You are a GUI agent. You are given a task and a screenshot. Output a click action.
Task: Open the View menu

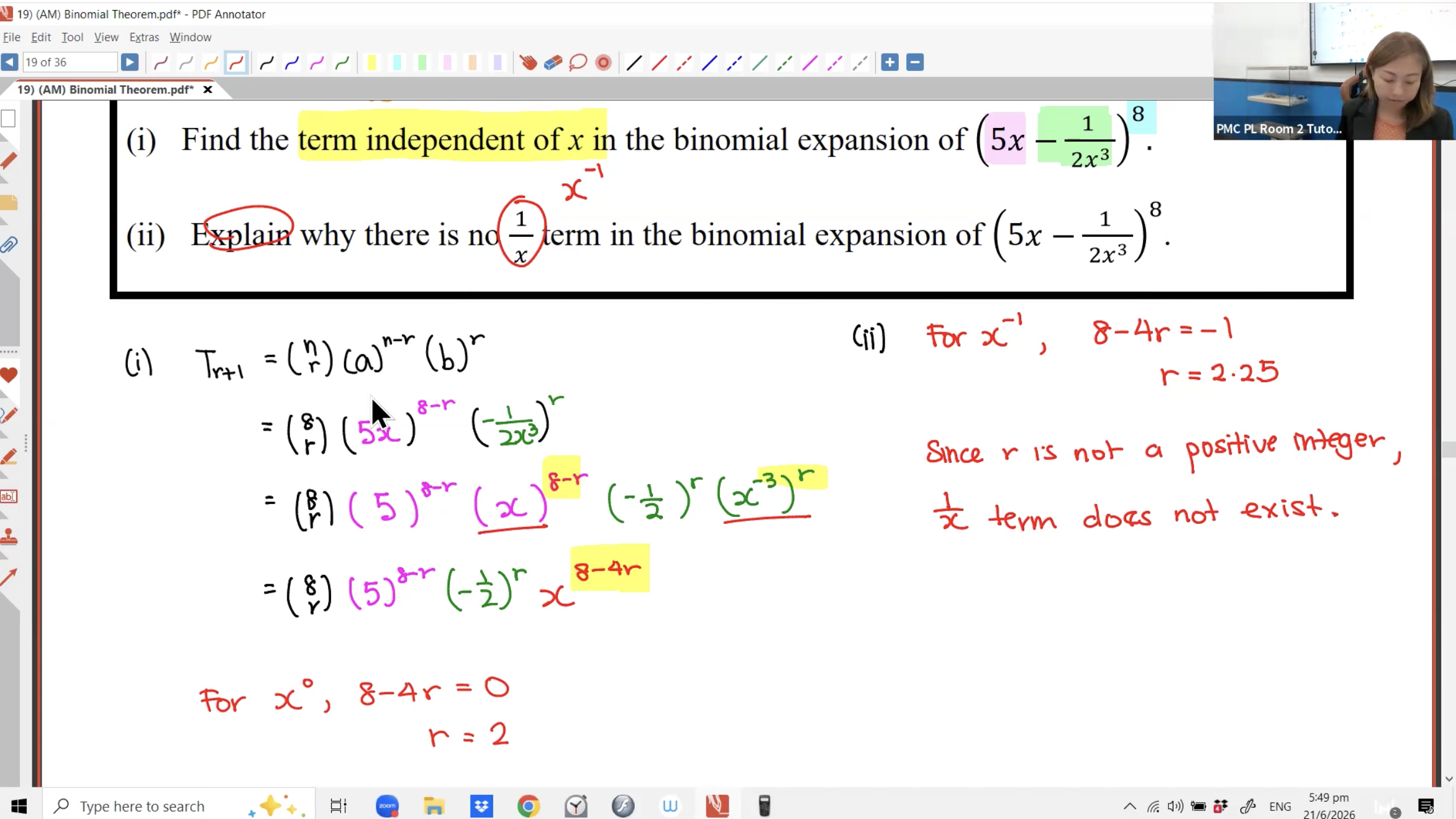pyautogui.click(x=106, y=37)
